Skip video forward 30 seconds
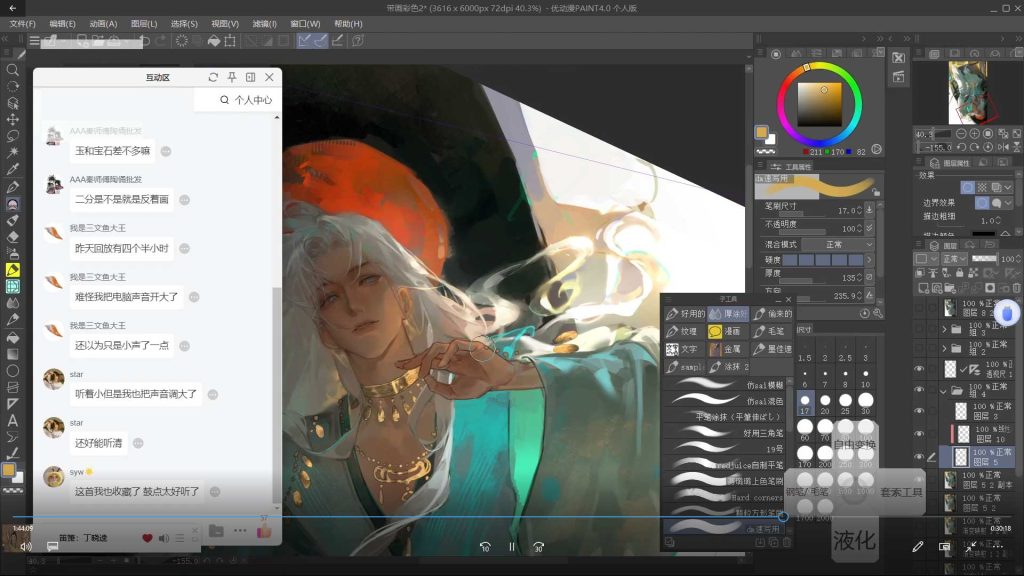 click(x=538, y=547)
